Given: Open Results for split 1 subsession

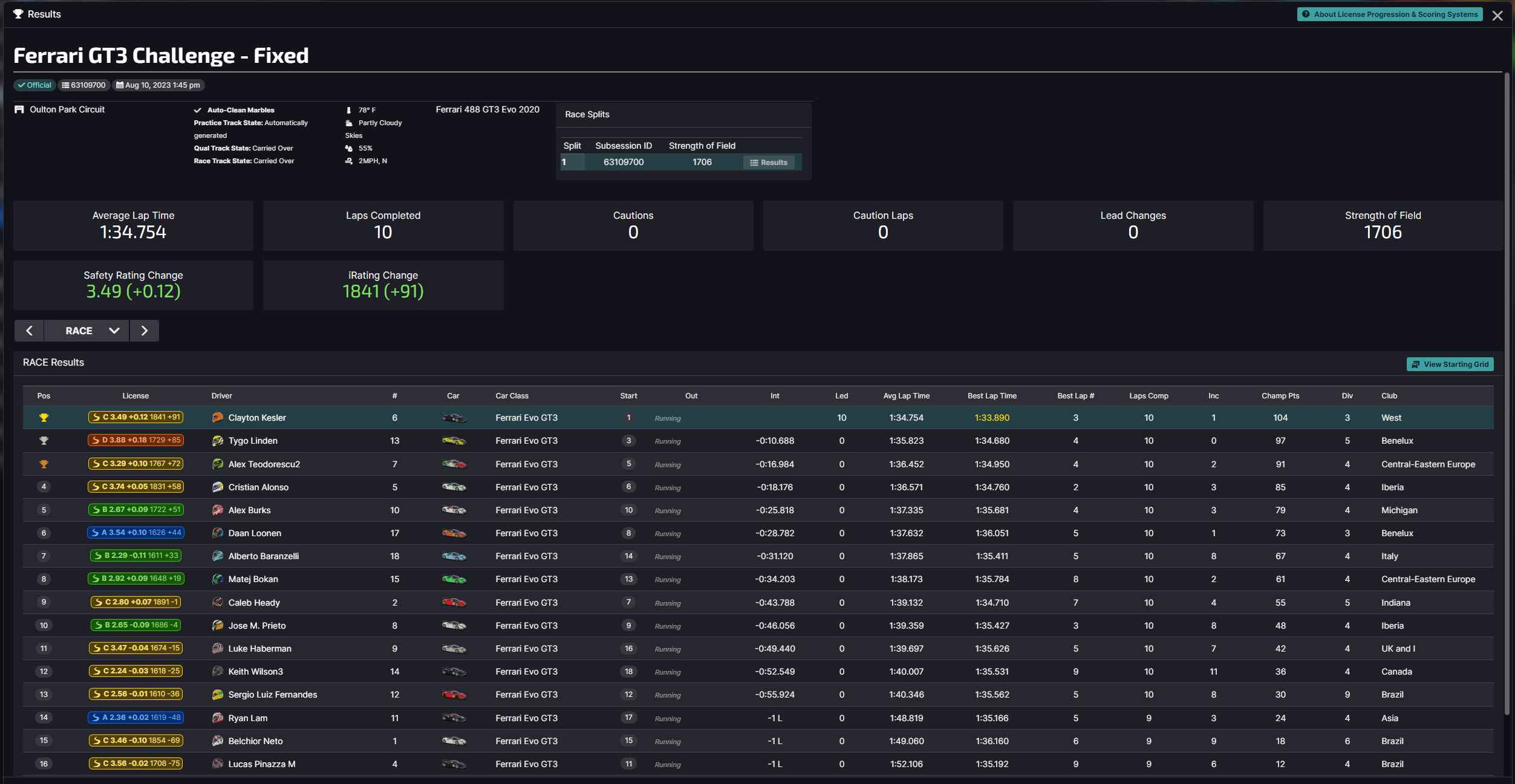Looking at the screenshot, I should [x=769, y=163].
